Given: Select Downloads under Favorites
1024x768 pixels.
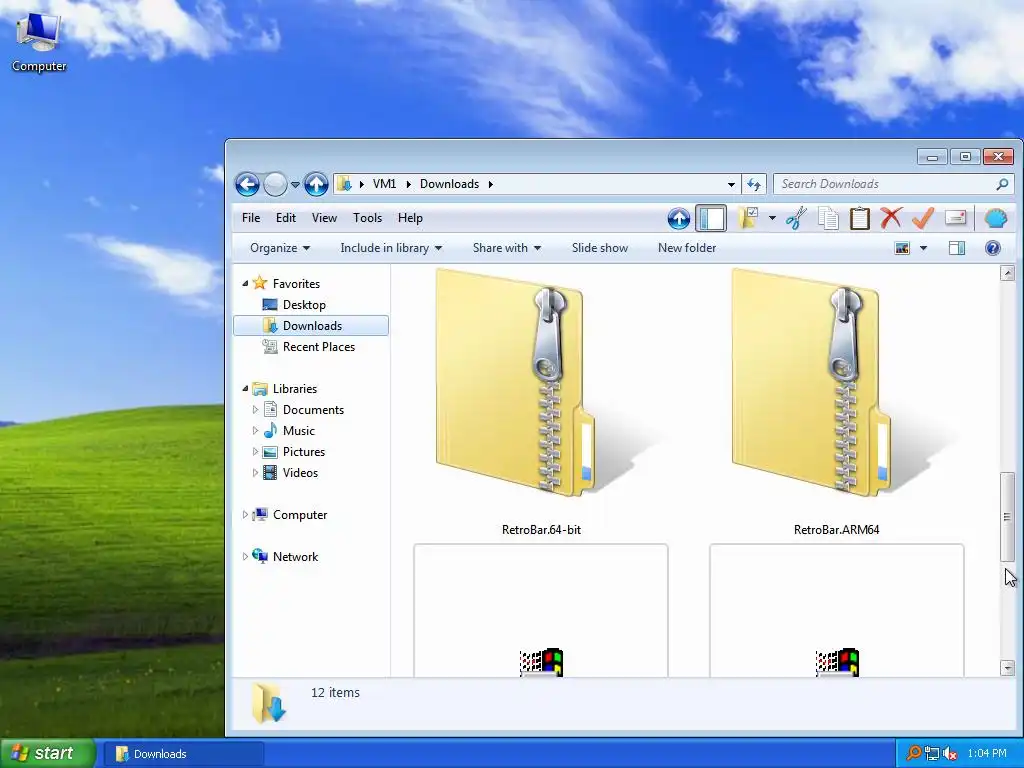Looking at the screenshot, I should (x=312, y=326).
